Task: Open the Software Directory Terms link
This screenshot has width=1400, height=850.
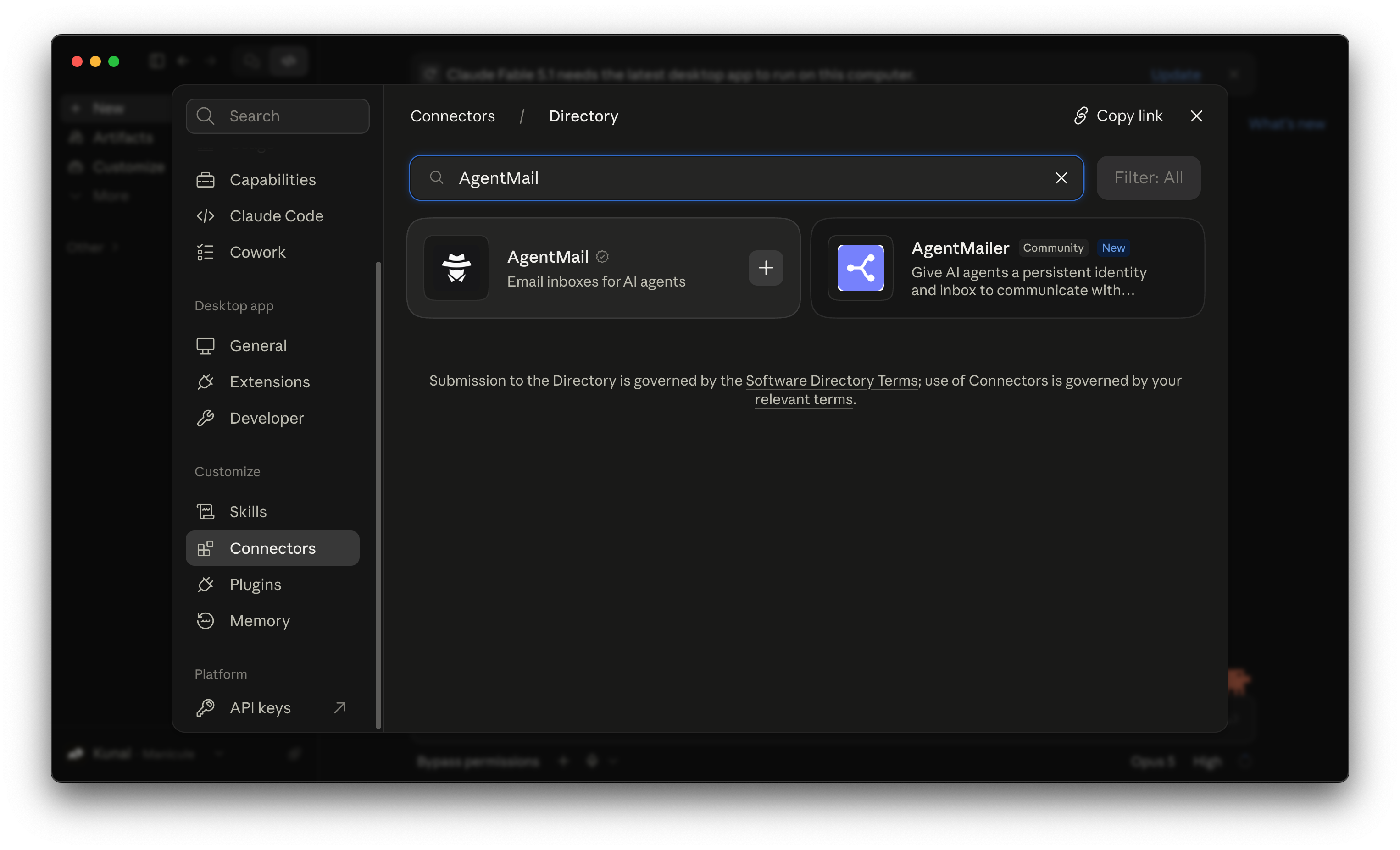Action: tap(832, 381)
